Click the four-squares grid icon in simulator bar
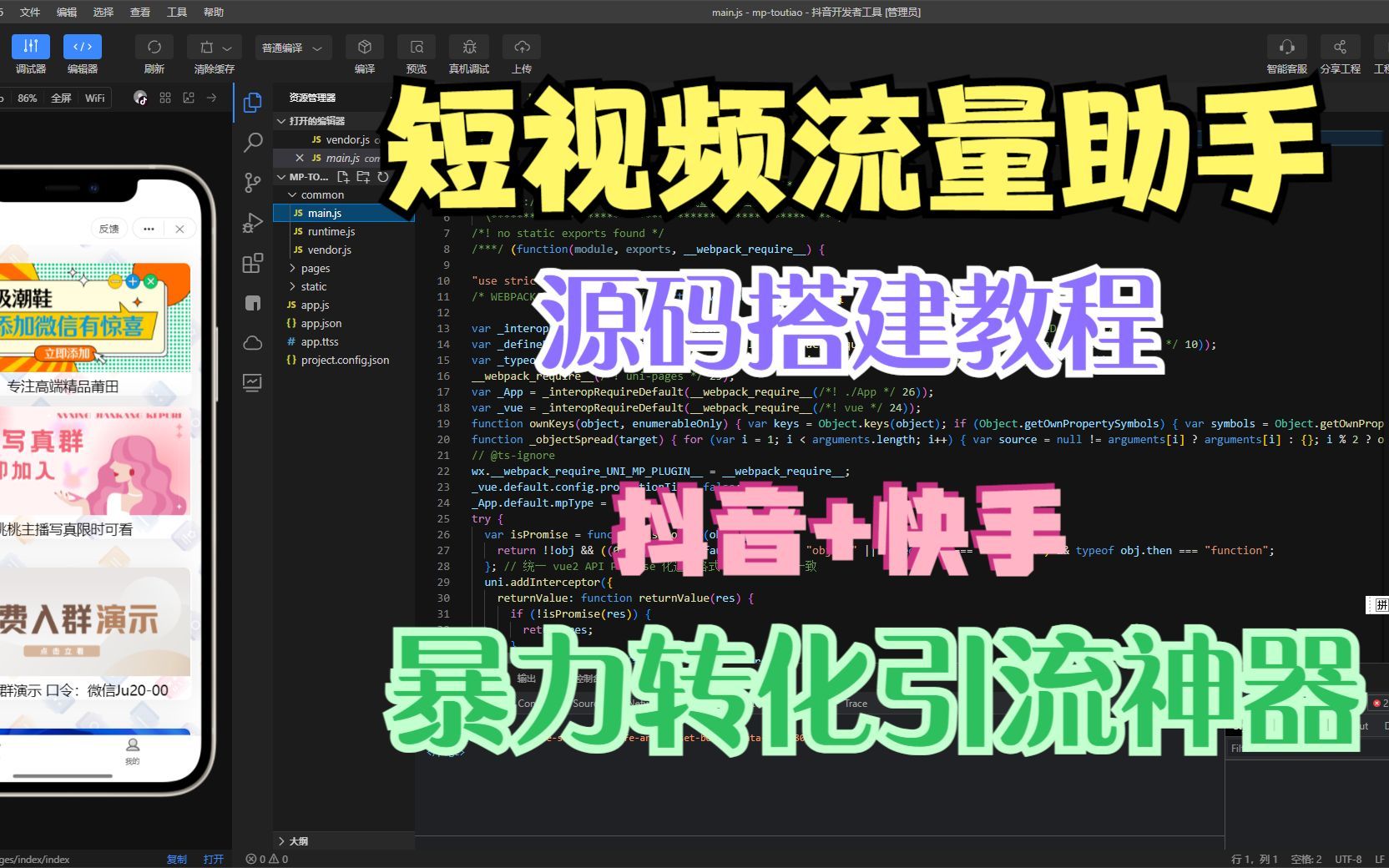Image resolution: width=1389 pixels, height=868 pixels. click(x=165, y=98)
